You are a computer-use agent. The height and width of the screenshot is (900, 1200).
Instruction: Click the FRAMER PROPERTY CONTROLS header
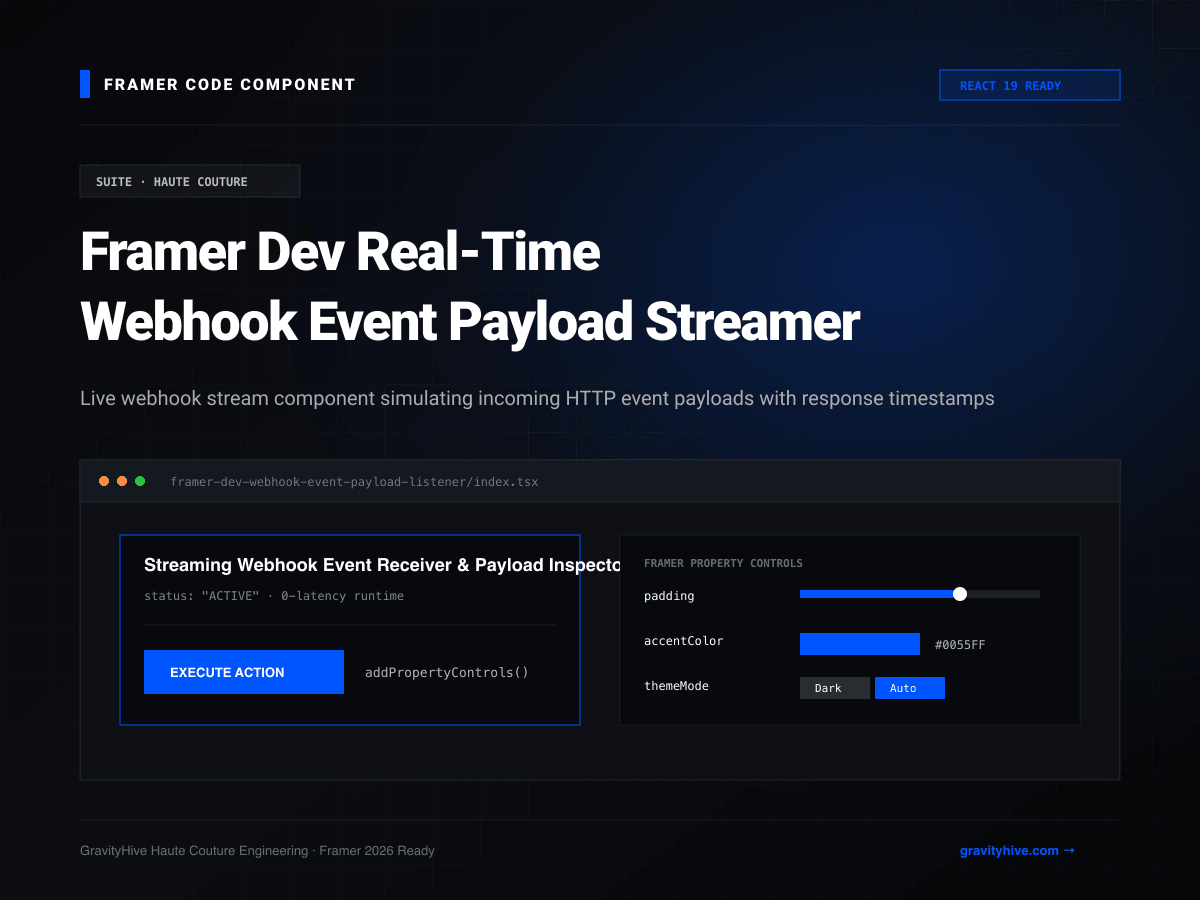click(x=723, y=563)
